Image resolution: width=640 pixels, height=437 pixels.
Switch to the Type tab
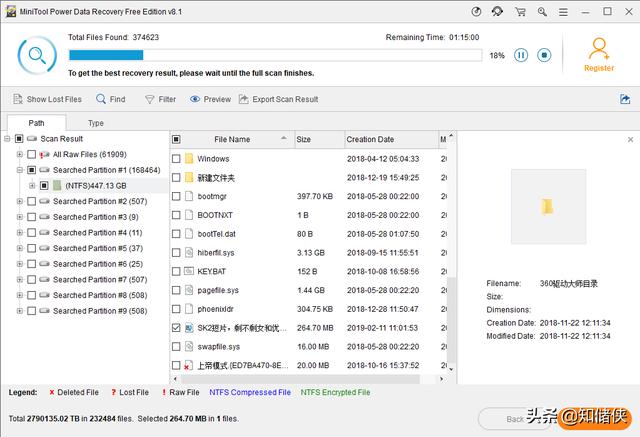point(96,123)
